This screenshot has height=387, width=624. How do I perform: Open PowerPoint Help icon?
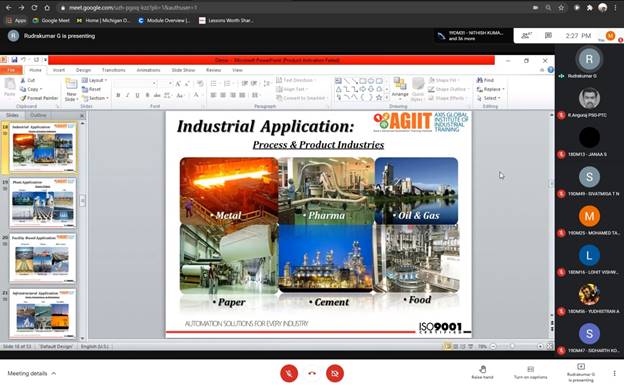coord(550,70)
